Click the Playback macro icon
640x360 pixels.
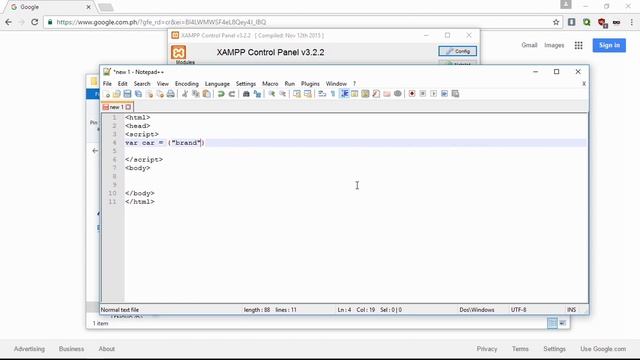click(433, 94)
